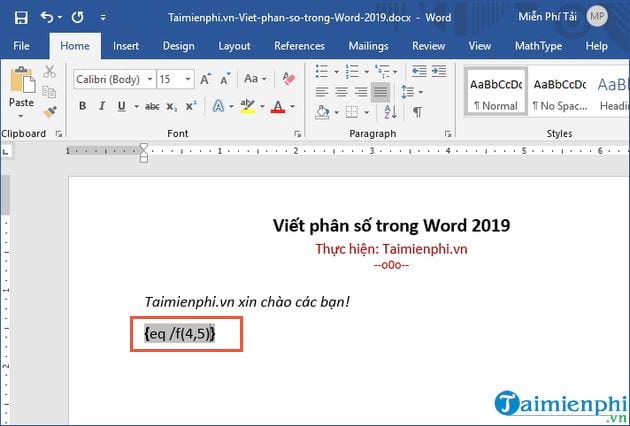This screenshot has width=630, height=426.
Task: Activate the Format Painter brush
Action: 49,111
